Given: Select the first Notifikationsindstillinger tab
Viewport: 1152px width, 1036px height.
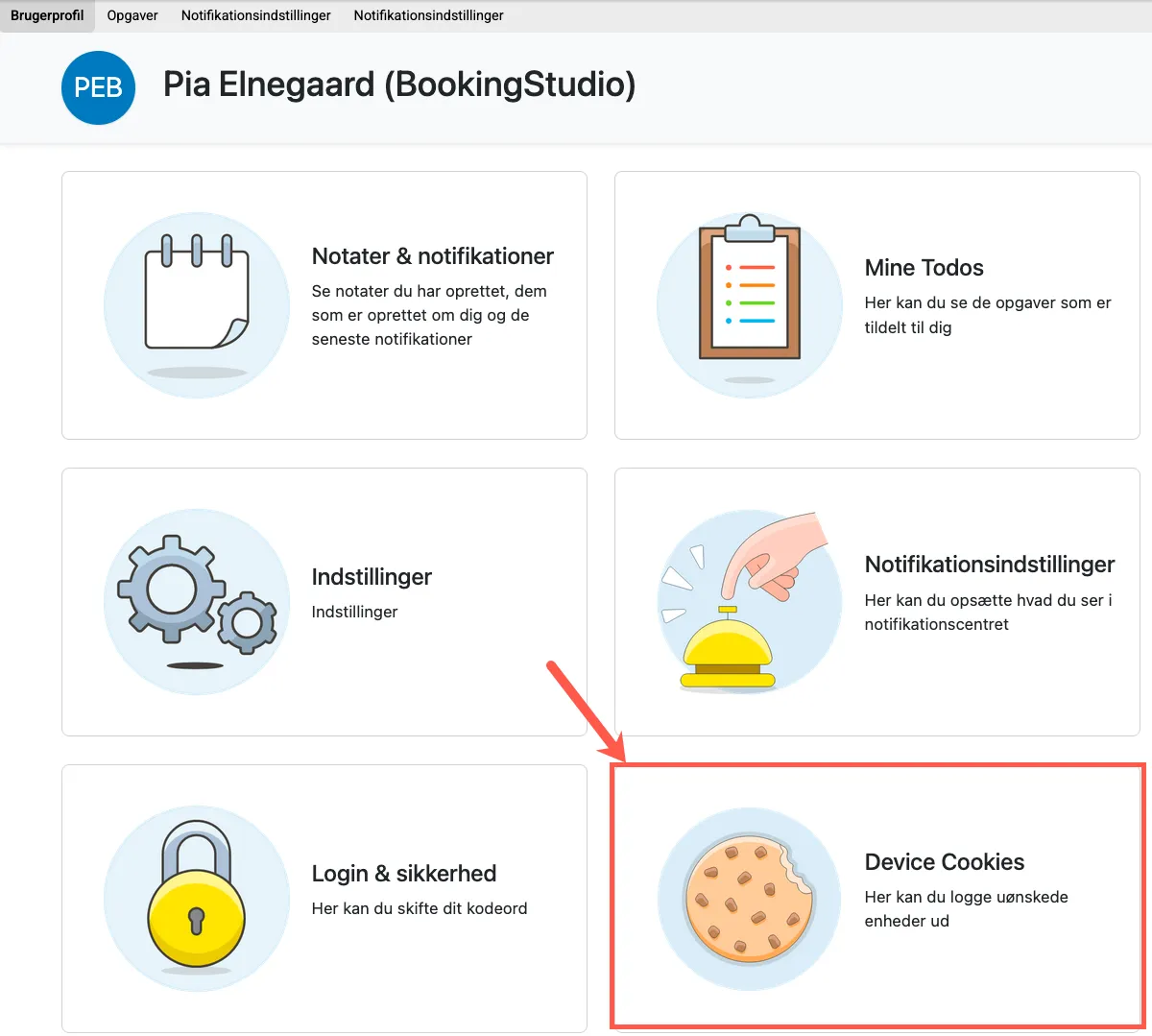Looking at the screenshot, I should click(254, 15).
